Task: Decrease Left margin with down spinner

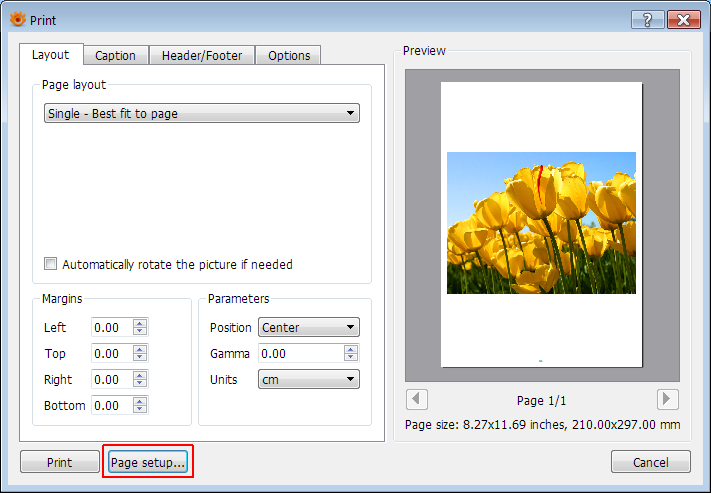Action: (x=140, y=331)
